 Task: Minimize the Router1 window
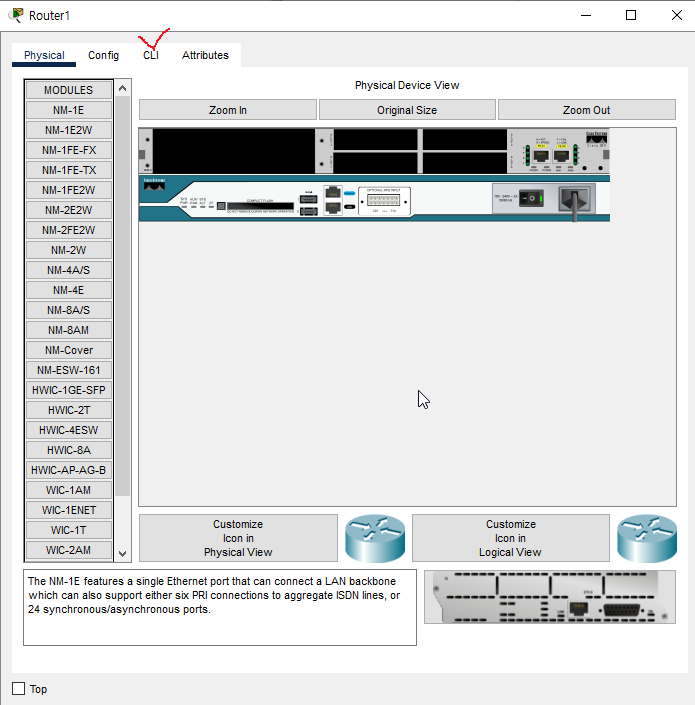tap(586, 15)
